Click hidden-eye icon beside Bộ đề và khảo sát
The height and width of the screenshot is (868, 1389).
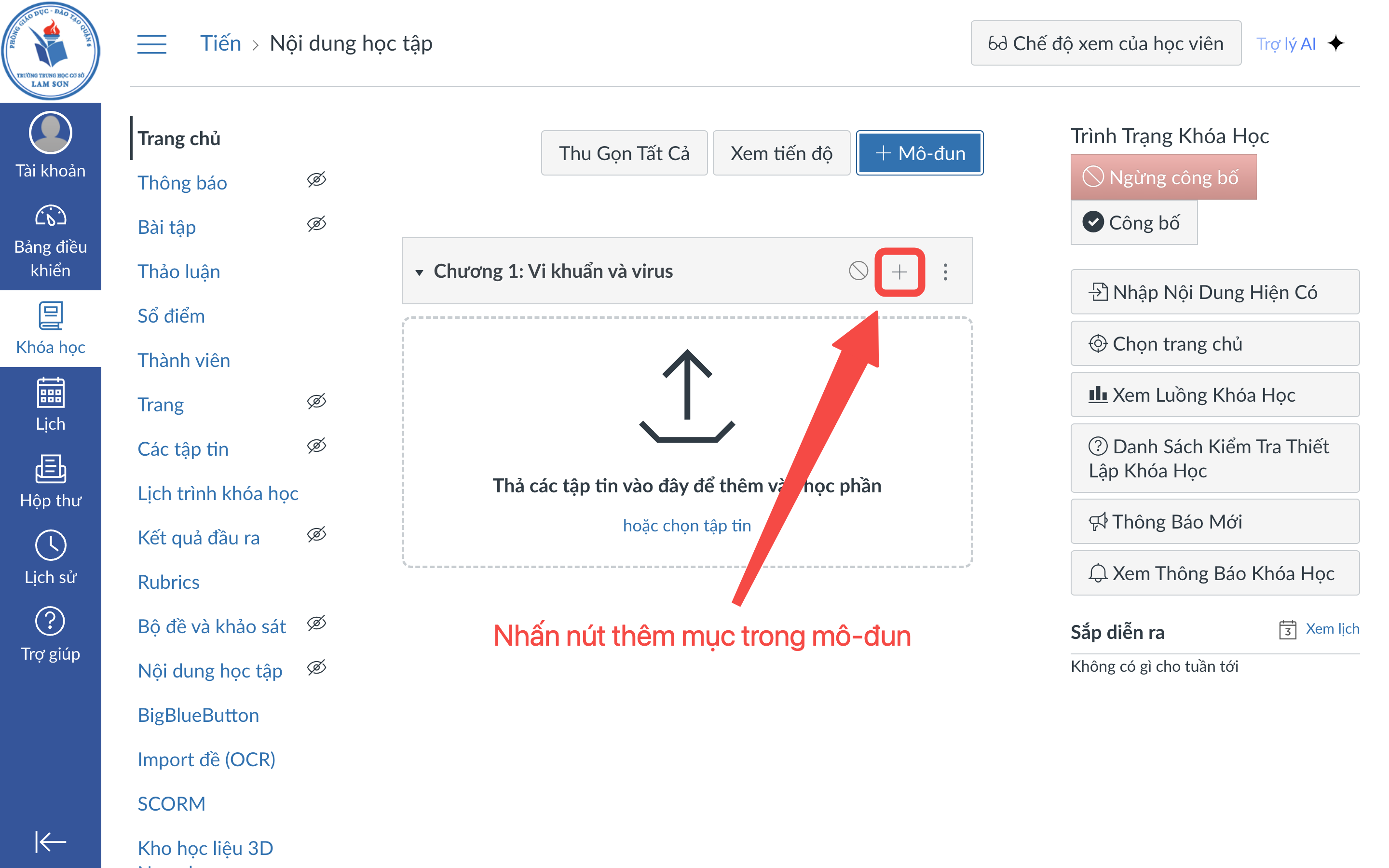(x=316, y=623)
